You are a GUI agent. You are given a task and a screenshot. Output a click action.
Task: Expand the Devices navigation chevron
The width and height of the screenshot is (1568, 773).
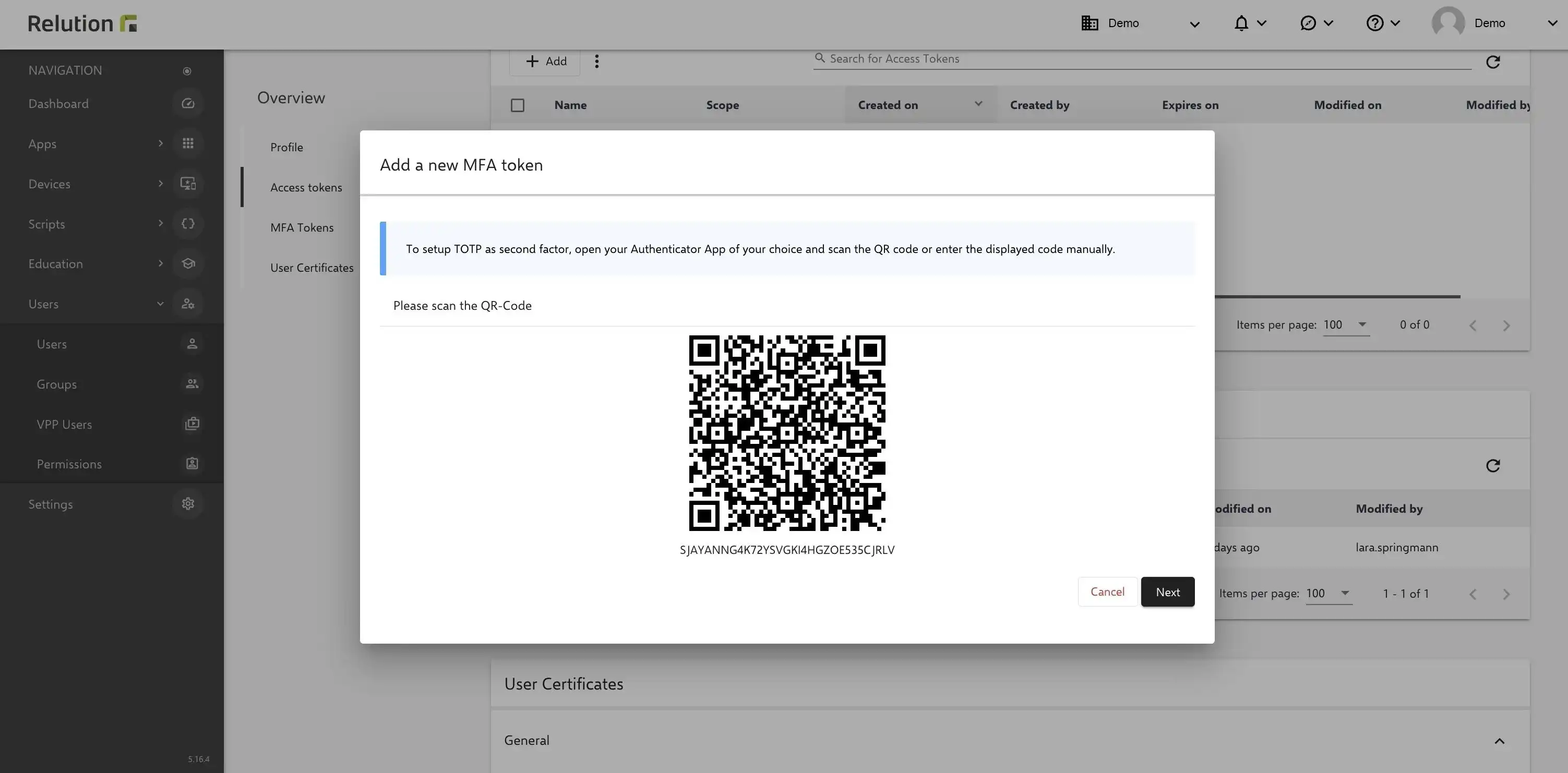(x=160, y=184)
